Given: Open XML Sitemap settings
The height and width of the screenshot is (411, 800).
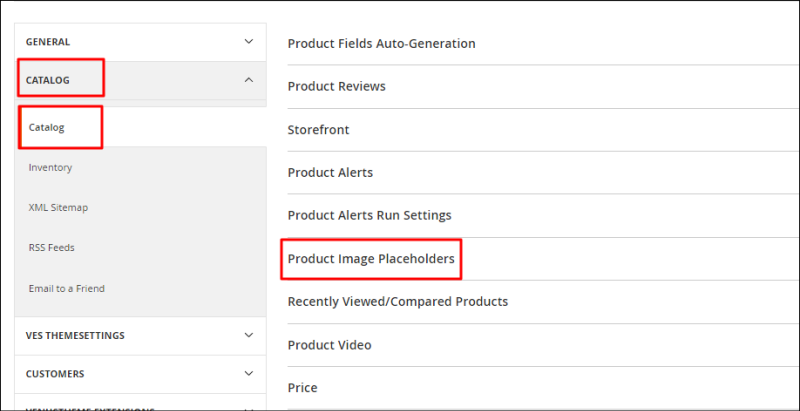Looking at the screenshot, I should 58,208.
